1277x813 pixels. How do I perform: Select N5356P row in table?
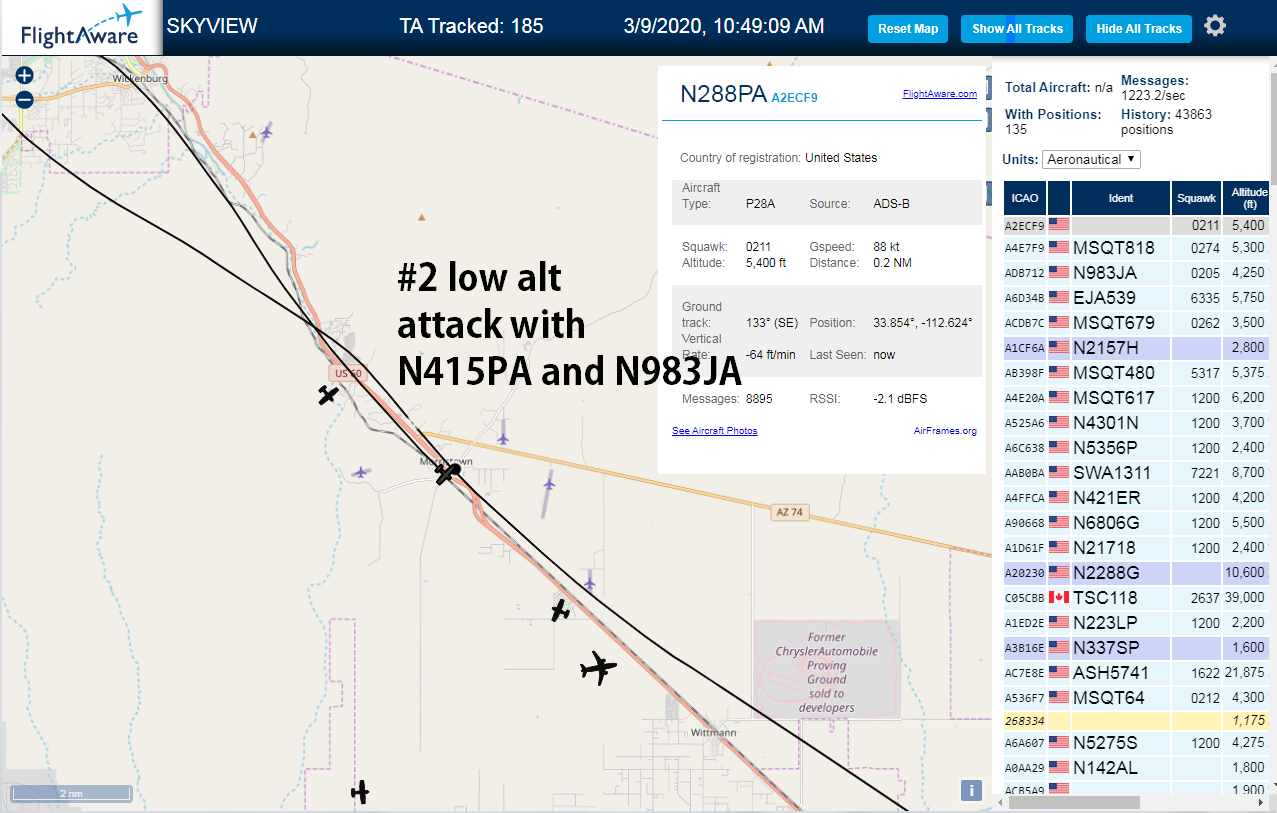pyautogui.click(x=1136, y=448)
